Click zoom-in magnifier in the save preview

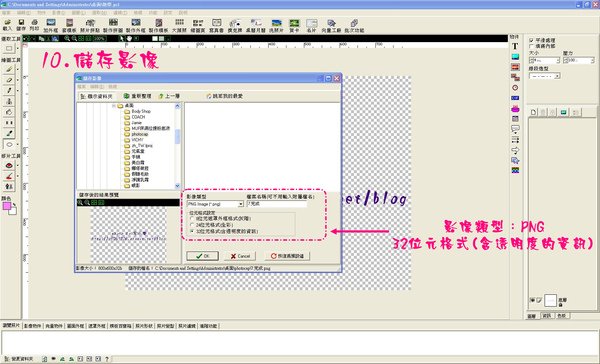81,202
